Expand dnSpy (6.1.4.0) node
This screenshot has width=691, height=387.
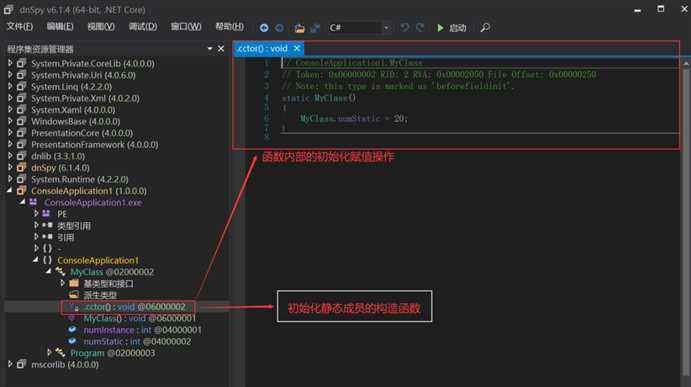[x=10, y=167]
